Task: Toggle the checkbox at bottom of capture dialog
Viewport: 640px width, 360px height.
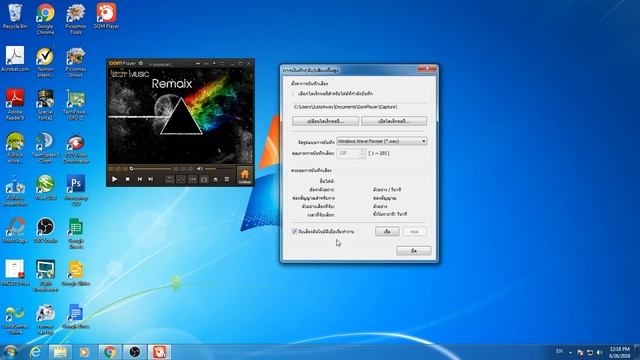Action: (294, 231)
